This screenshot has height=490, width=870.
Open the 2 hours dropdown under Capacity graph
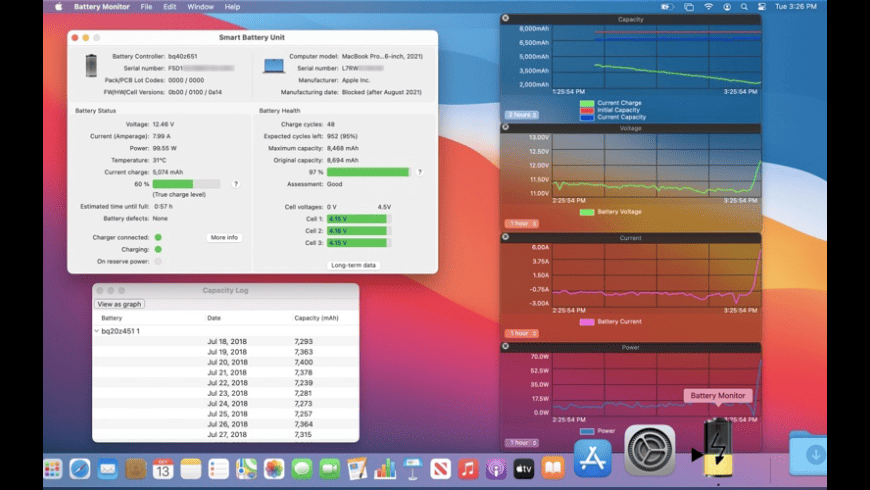click(x=522, y=115)
